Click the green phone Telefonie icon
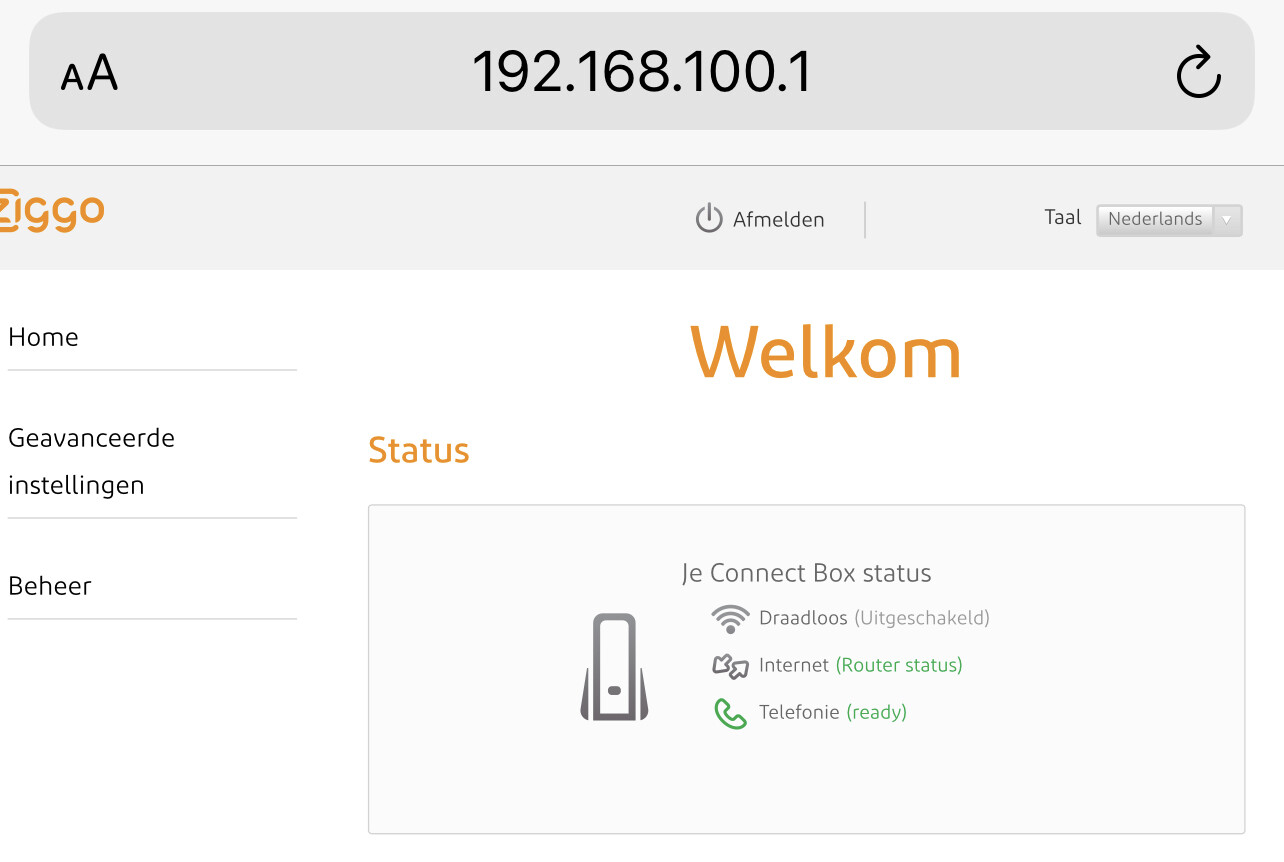Viewport: 1284px width, 862px height. coord(730,713)
